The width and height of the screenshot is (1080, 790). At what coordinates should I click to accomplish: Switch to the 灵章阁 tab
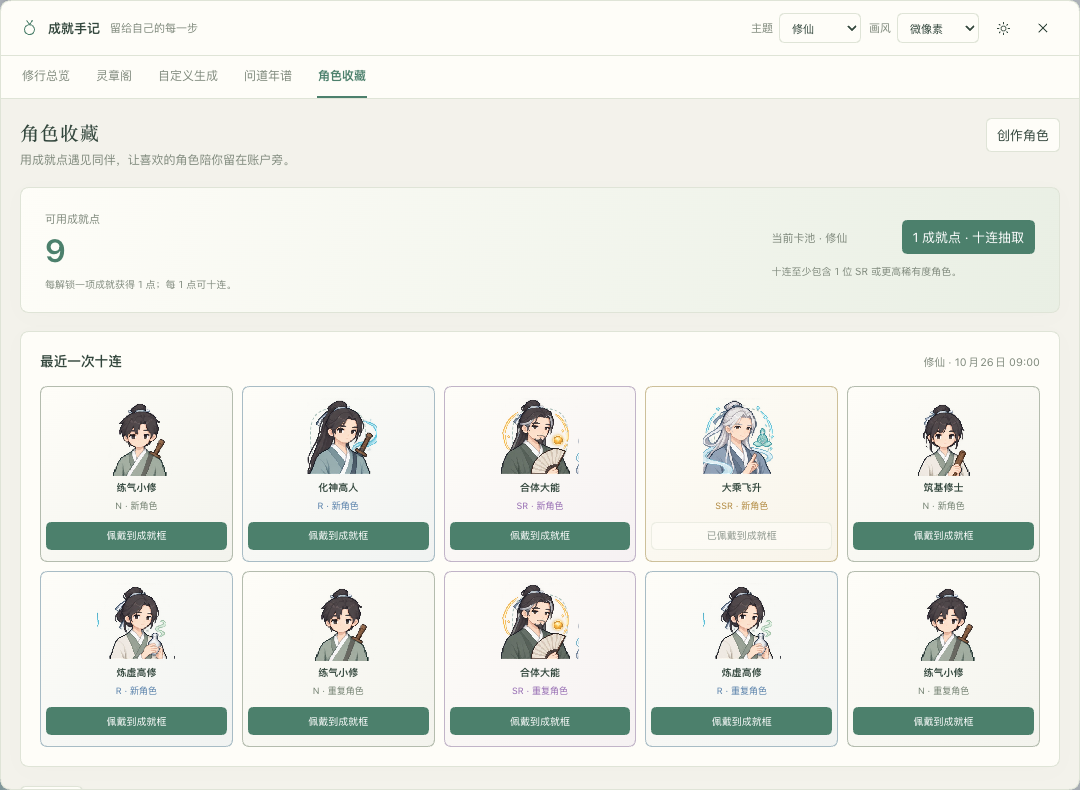114,76
